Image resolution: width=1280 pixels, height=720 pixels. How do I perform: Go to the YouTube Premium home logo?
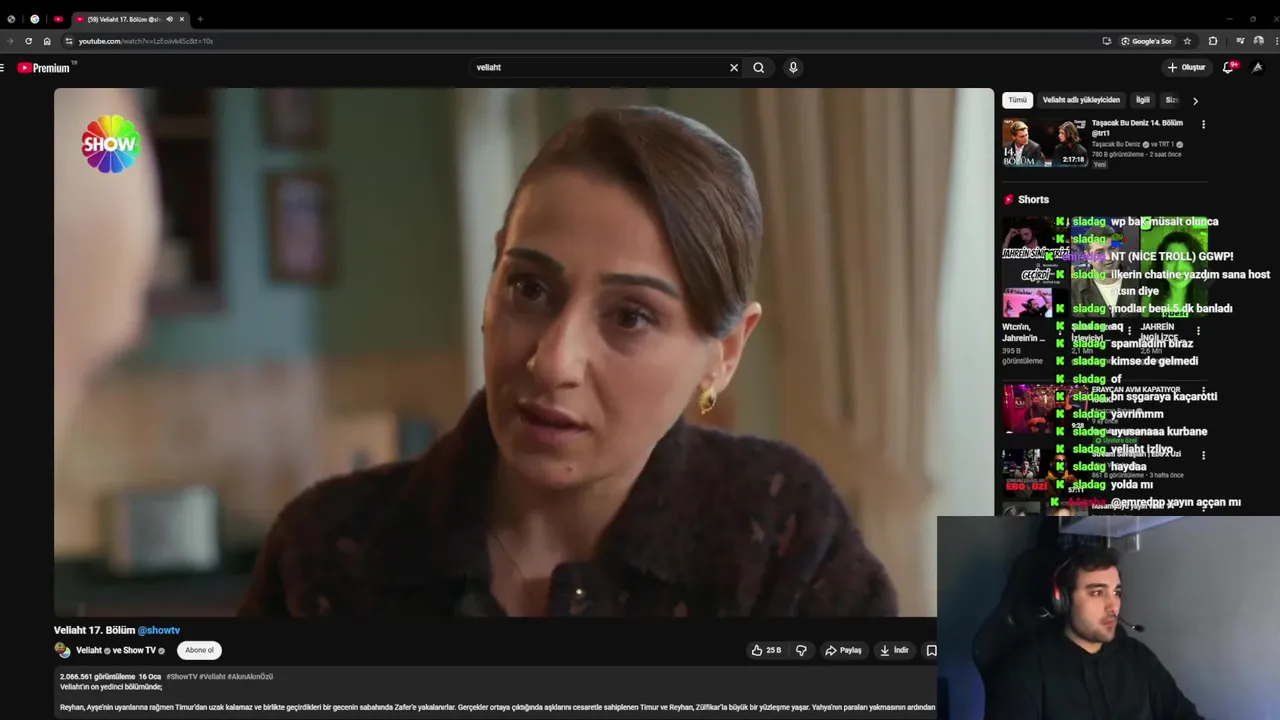(44, 68)
